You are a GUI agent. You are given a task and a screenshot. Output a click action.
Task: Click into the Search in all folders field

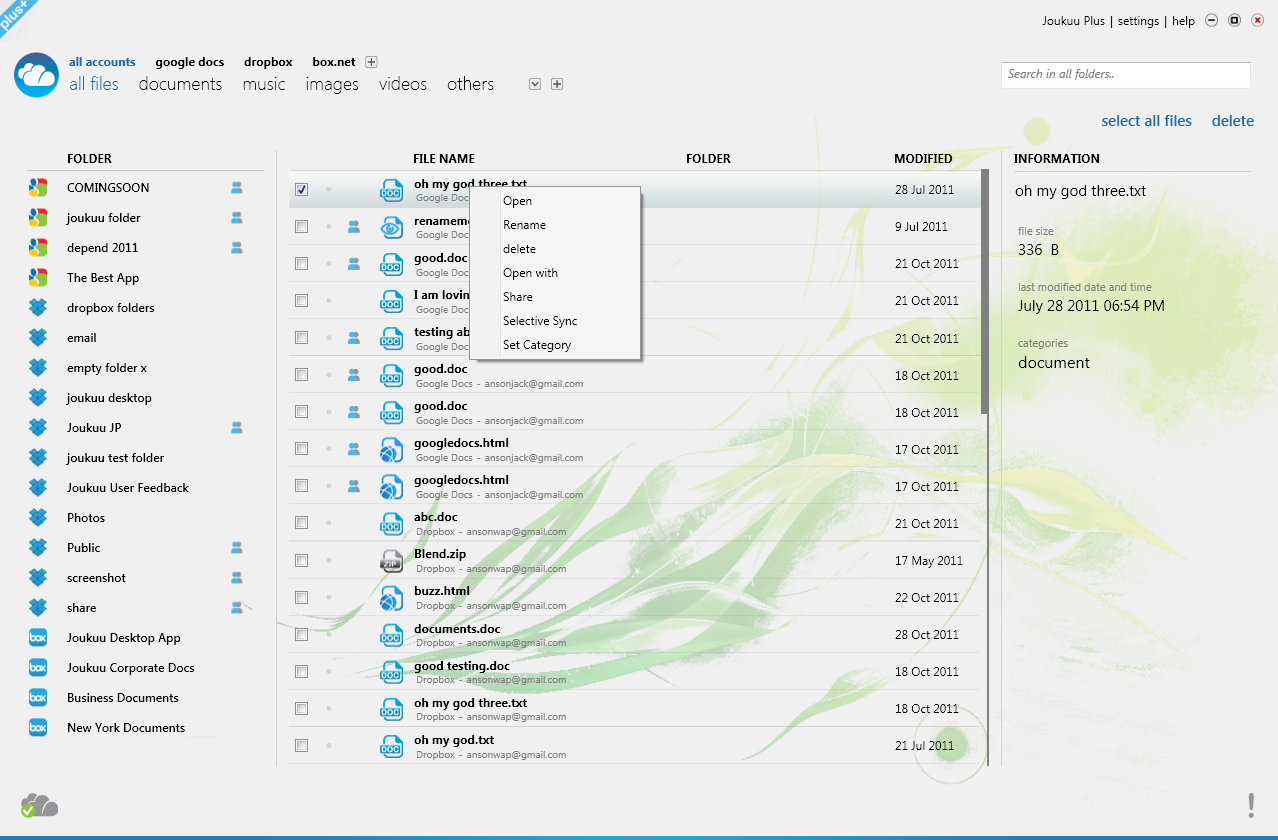1126,75
